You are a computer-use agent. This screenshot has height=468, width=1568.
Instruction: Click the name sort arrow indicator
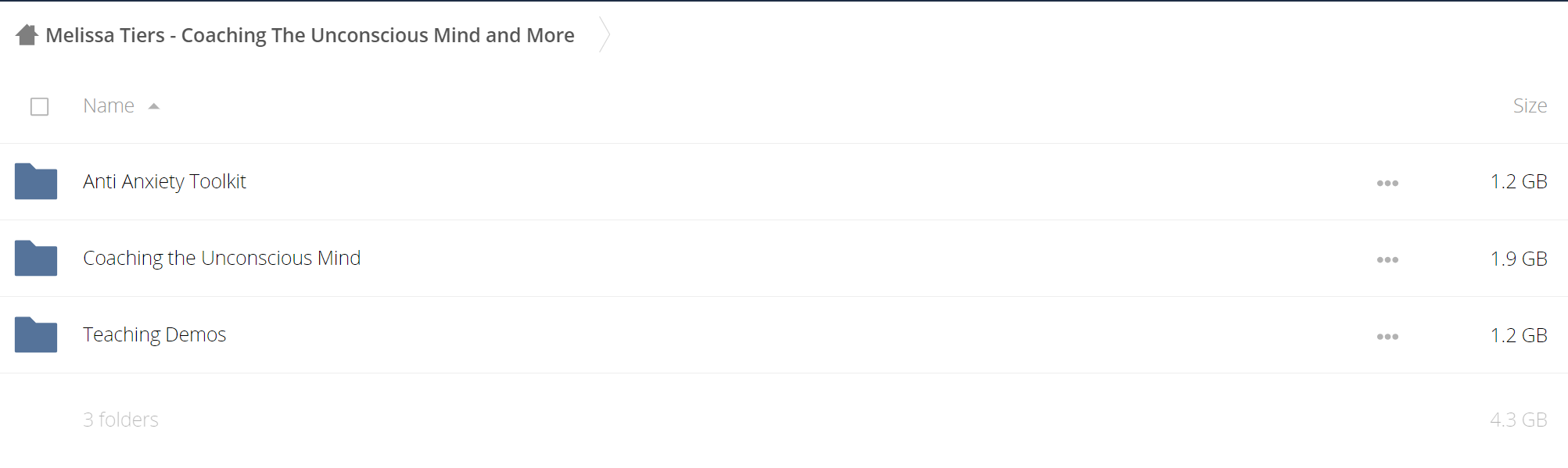tap(154, 106)
